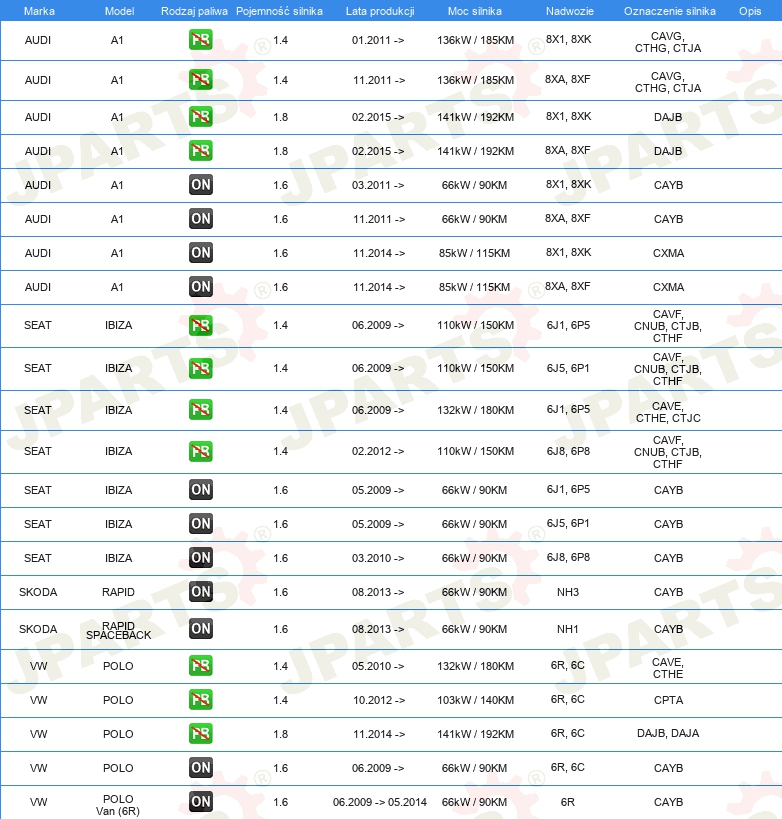Click the body cell 6R in Polo Van row

567,802
